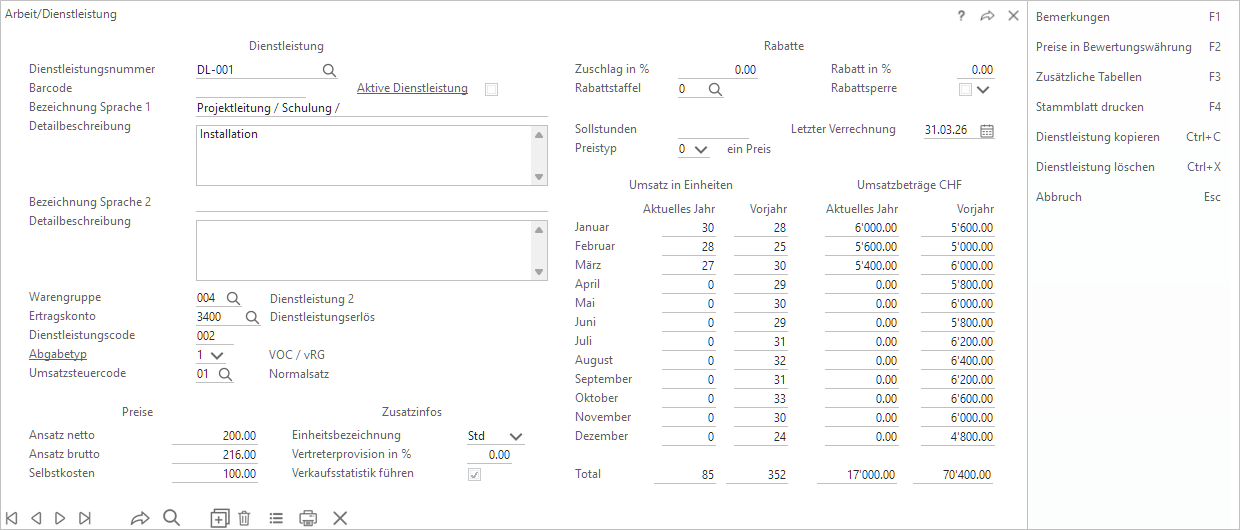Click the Aktive Dienstleistung link label

pos(412,88)
